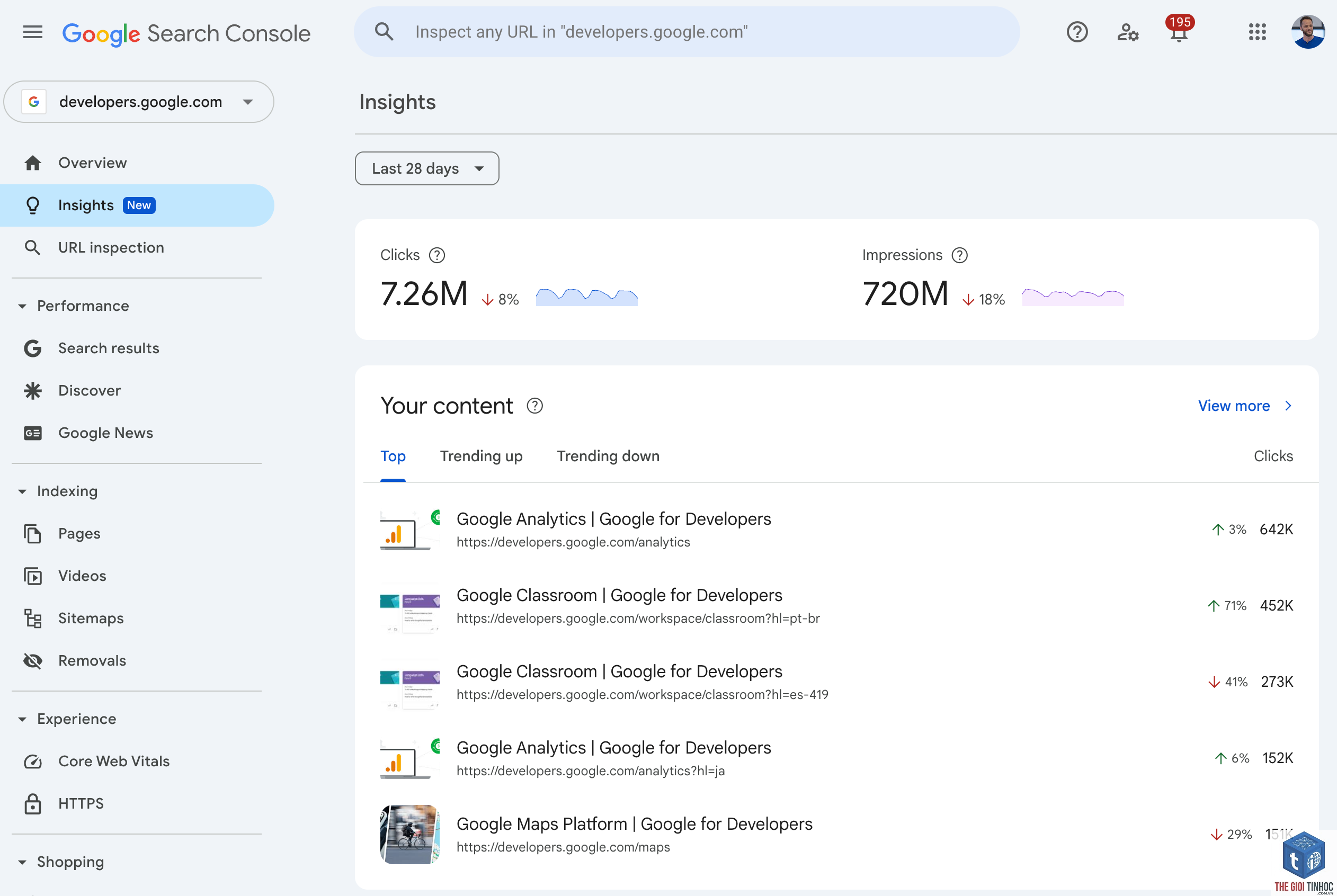This screenshot has width=1337, height=896.
Task: Click the Insights lightbulb icon
Action: tap(33, 205)
